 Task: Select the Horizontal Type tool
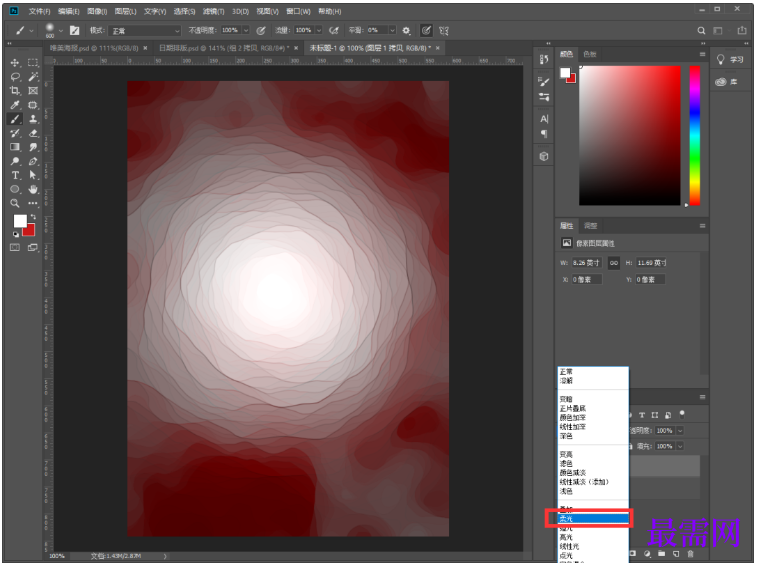coord(15,175)
